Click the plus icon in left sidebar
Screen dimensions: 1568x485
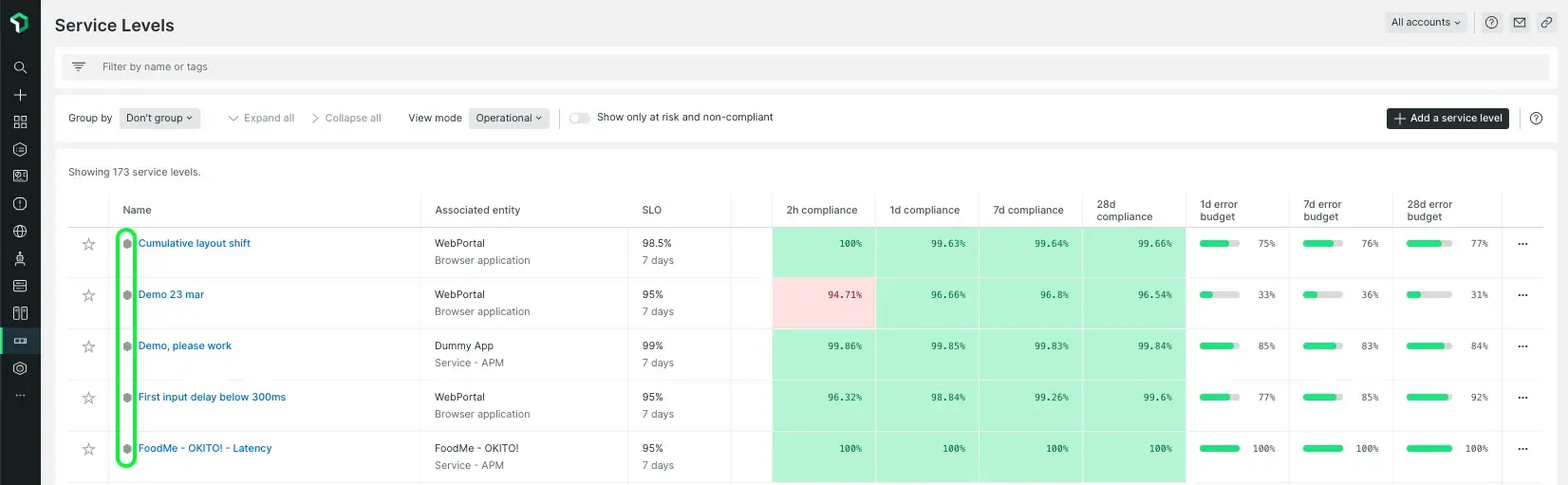pyautogui.click(x=20, y=95)
